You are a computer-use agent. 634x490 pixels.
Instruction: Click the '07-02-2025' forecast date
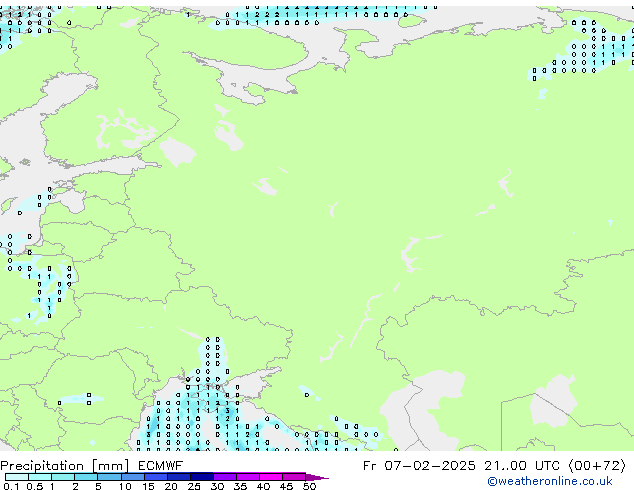(429, 466)
